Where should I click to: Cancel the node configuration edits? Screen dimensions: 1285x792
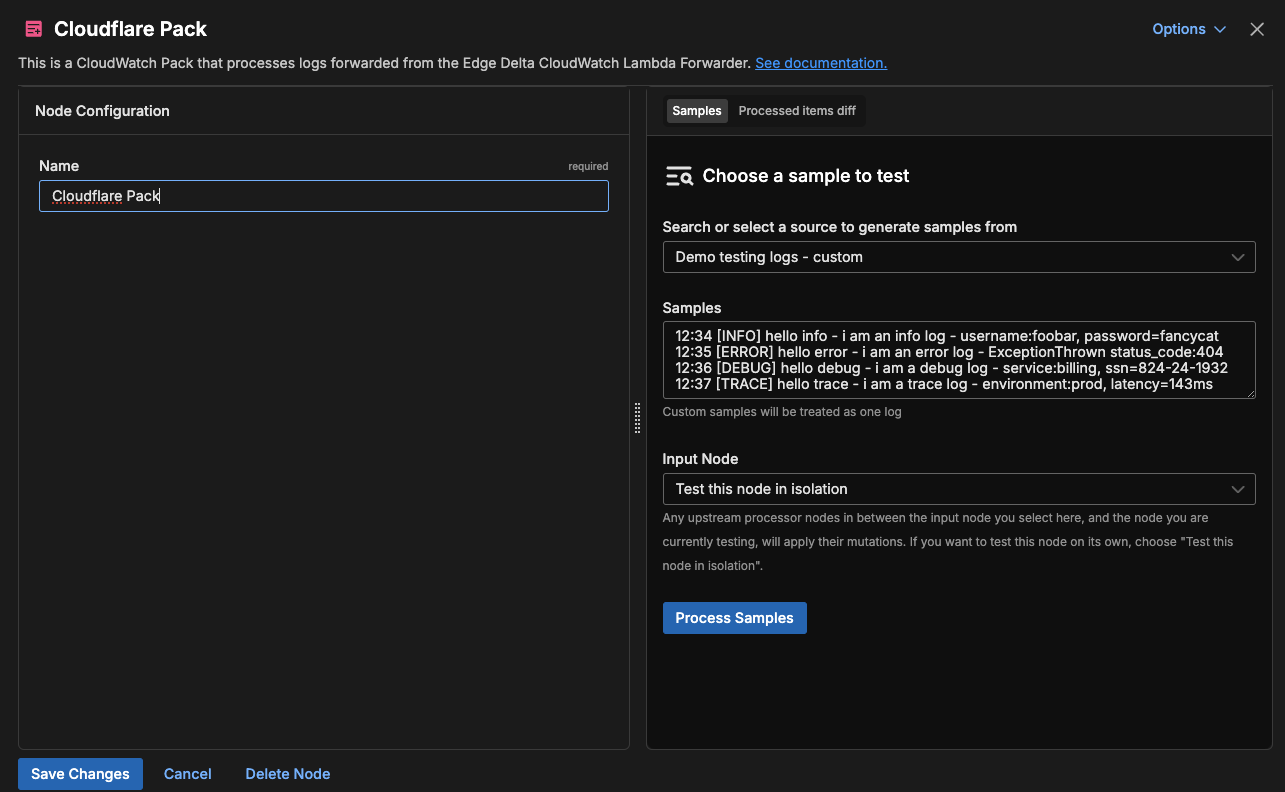187,774
